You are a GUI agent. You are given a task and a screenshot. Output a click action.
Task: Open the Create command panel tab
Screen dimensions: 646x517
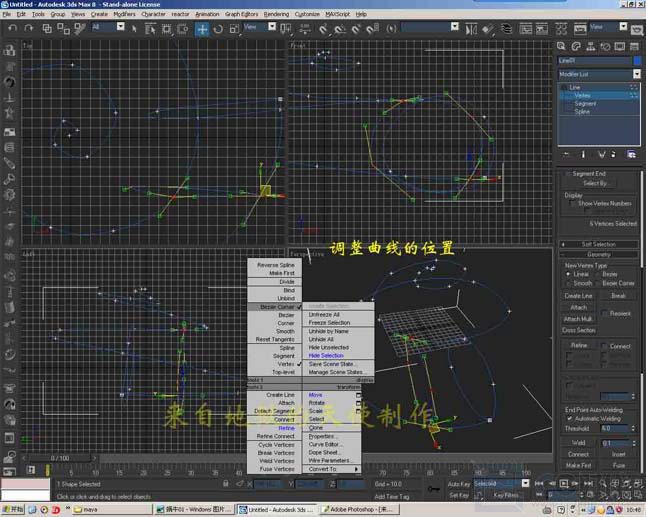[562, 47]
